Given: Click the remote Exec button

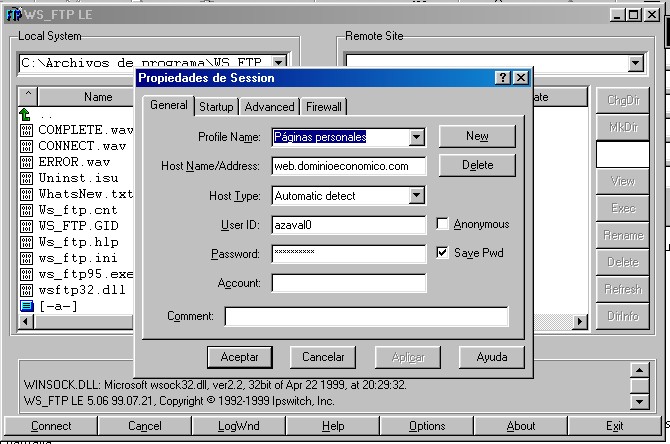Looking at the screenshot, I should 623,208.
